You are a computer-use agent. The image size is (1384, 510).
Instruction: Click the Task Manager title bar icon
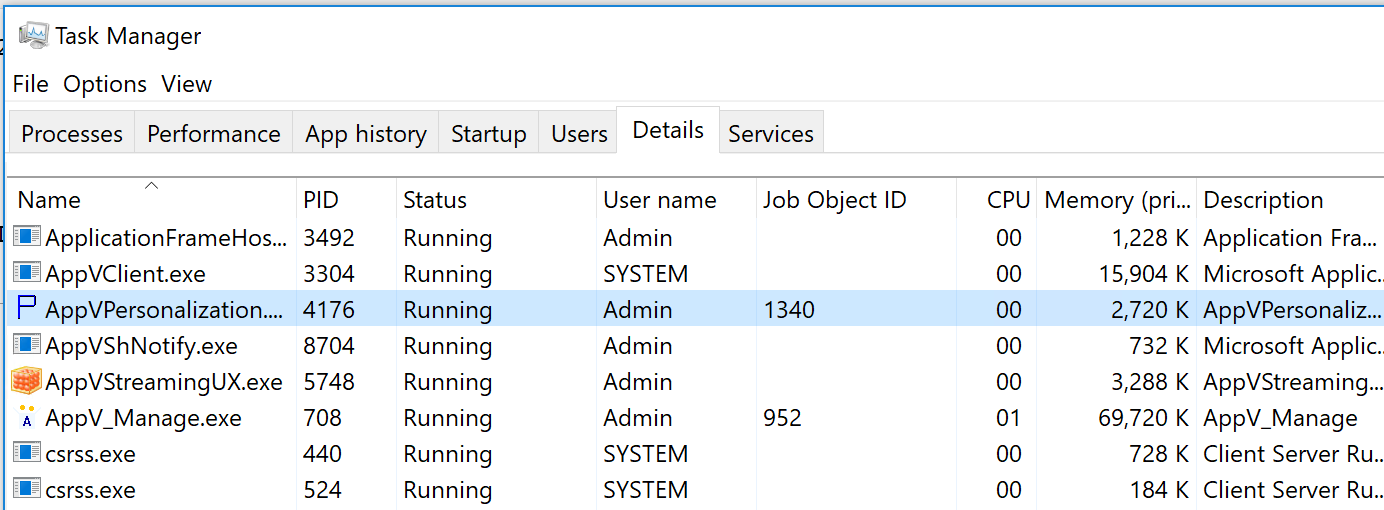pos(33,36)
